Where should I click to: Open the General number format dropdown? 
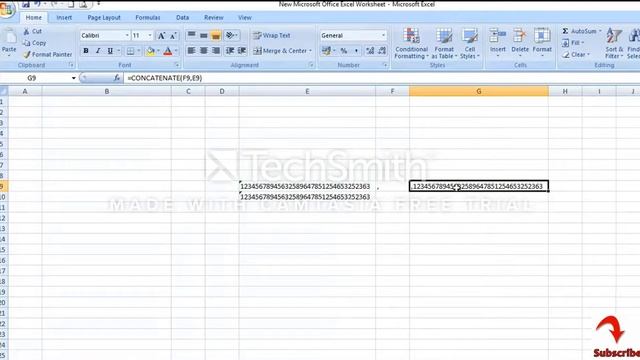(x=383, y=36)
